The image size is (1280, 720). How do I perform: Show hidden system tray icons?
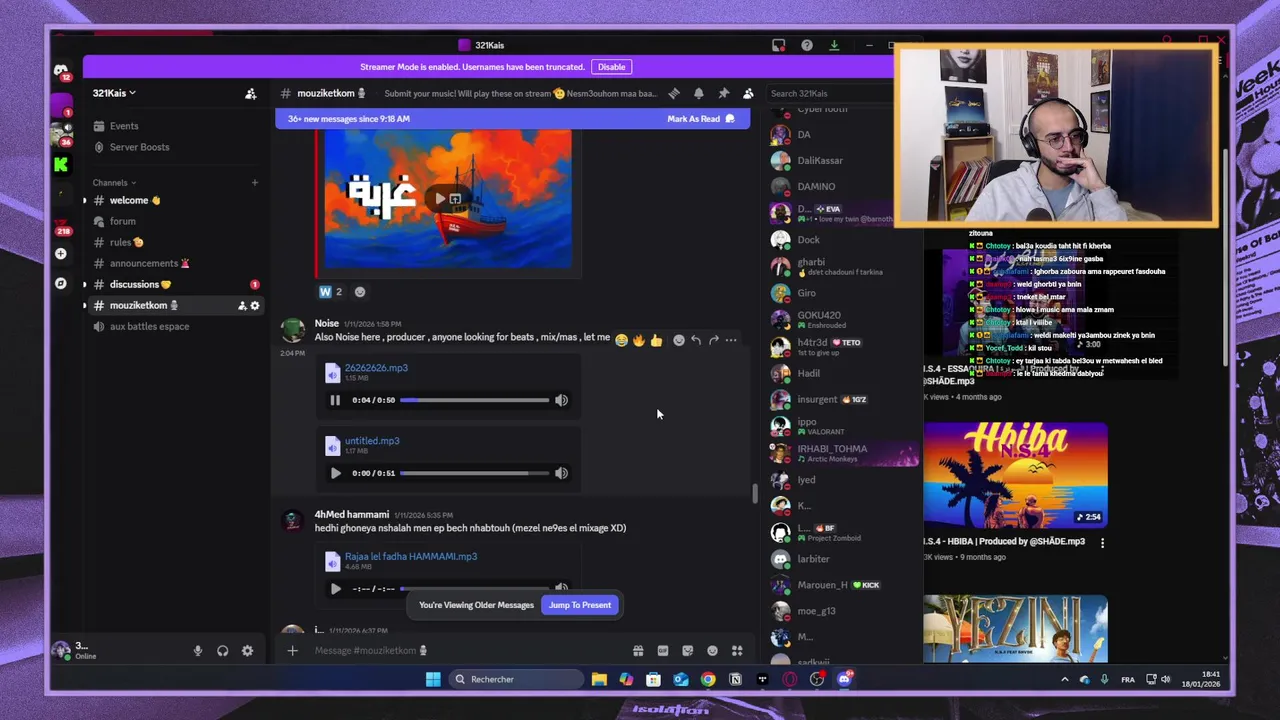pyautogui.click(x=1064, y=679)
